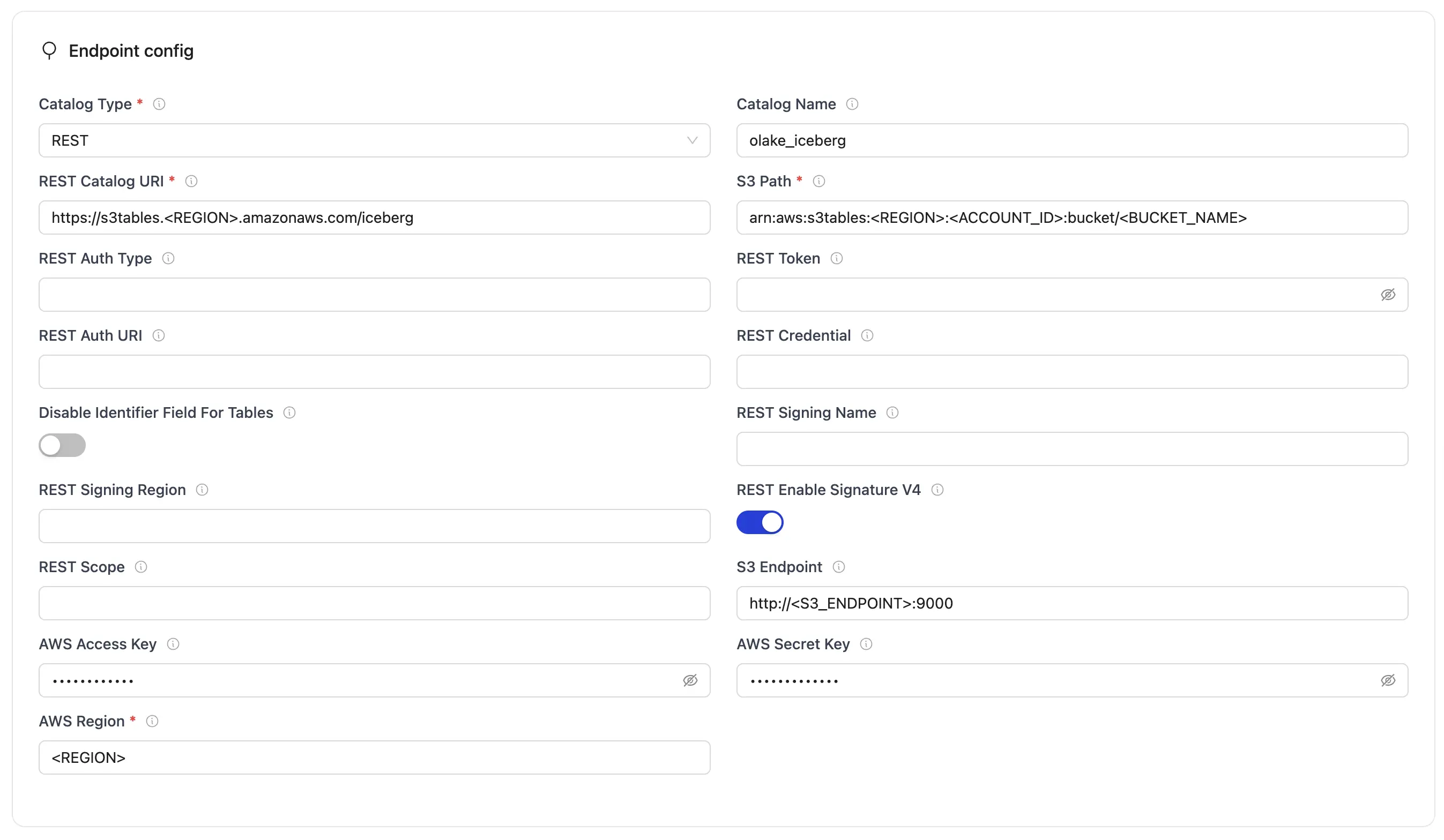Click the REST Credential info icon
This screenshot has width=1444, height=840.
tap(867, 335)
